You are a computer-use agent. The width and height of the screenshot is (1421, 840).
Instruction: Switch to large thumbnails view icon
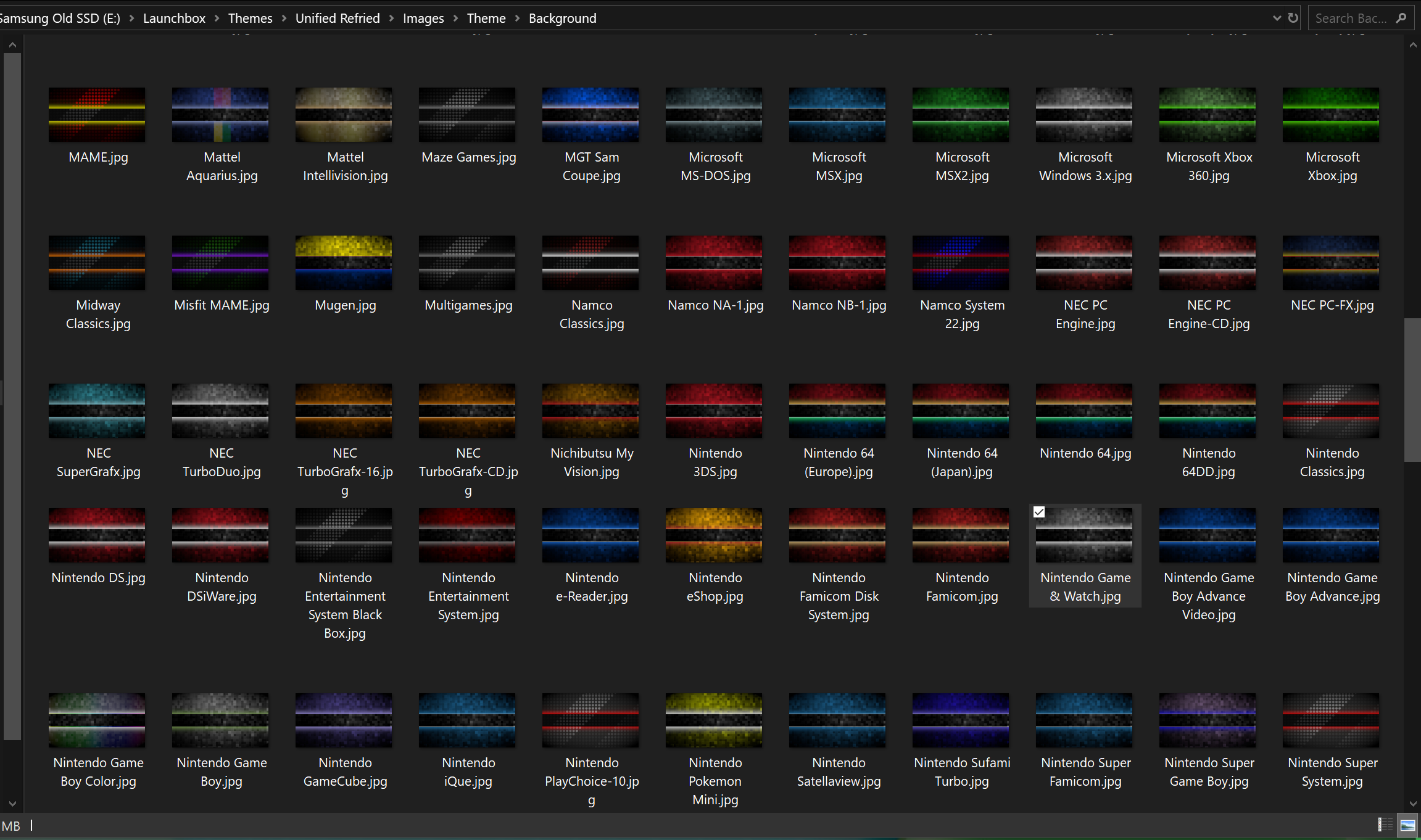(1408, 825)
